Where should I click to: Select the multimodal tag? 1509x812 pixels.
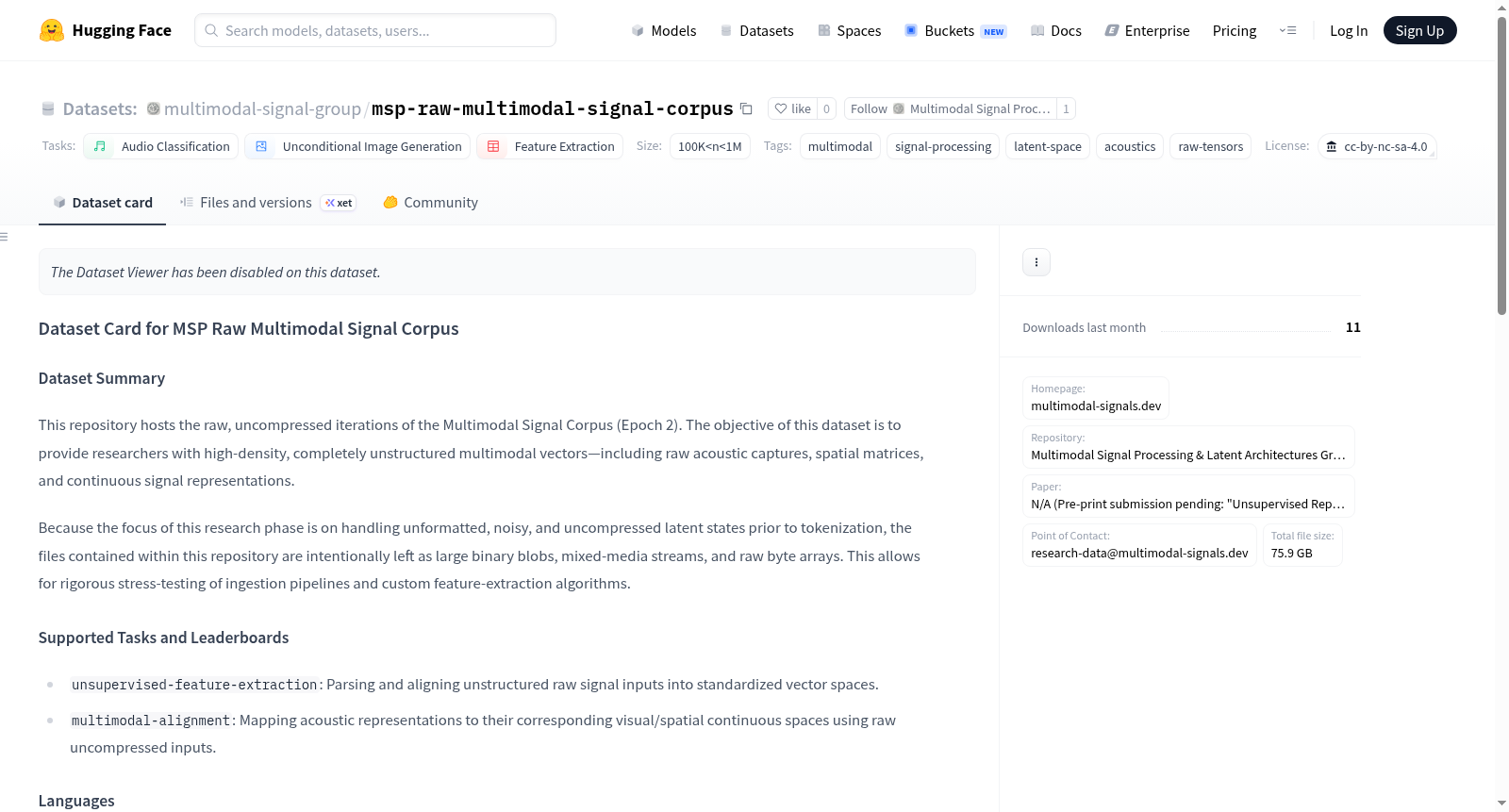coord(840,146)
